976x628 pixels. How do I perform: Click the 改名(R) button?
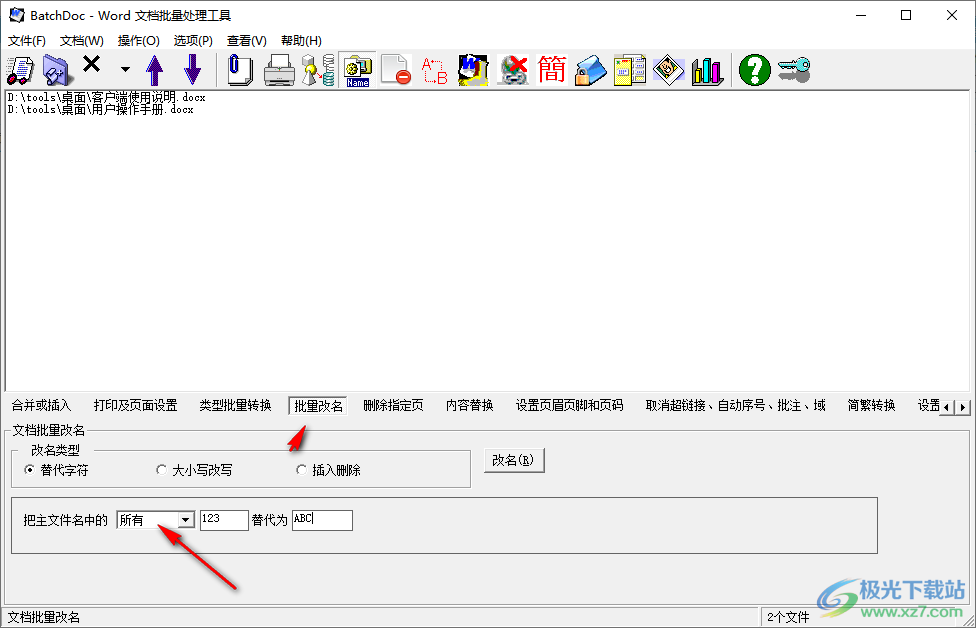pos(514,461)
